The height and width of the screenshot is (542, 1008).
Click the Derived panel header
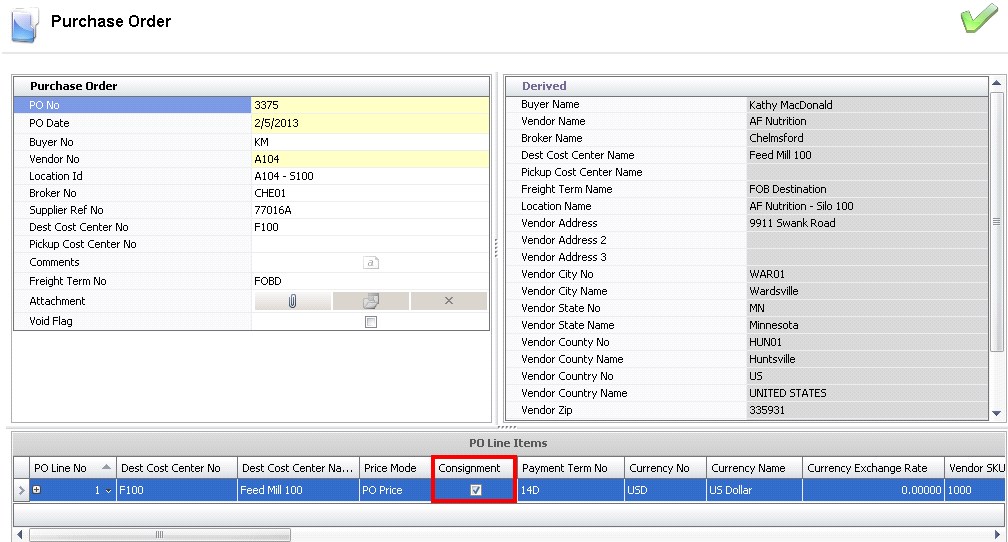point(746,86)
